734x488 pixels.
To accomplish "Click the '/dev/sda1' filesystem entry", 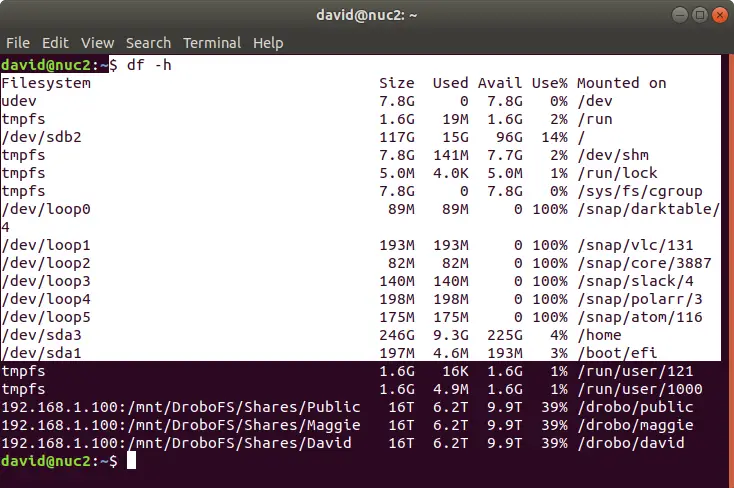I will click(x=41, y=353).
